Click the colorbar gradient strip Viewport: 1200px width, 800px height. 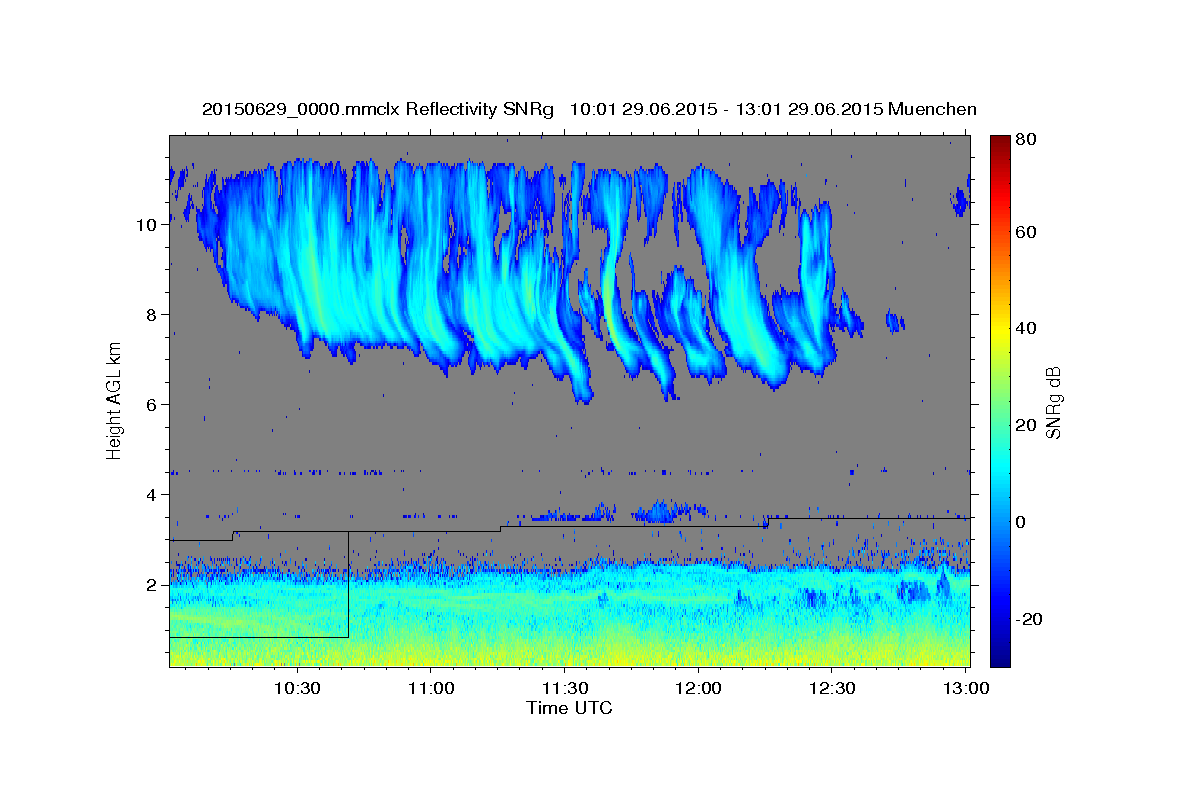pyautogui.click(x=1000, y=401)
